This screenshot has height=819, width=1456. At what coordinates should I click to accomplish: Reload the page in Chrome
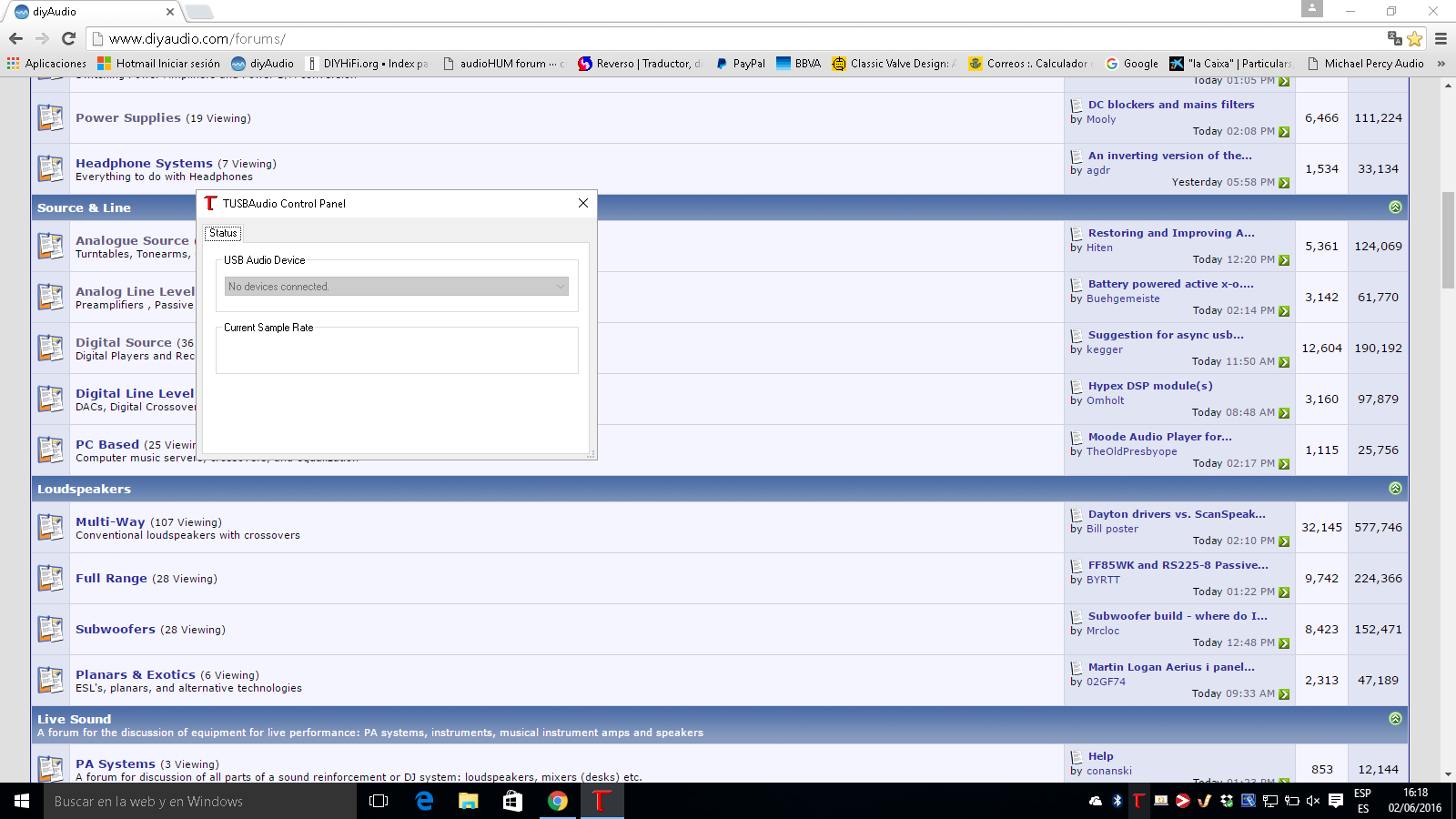click(68, 38)
